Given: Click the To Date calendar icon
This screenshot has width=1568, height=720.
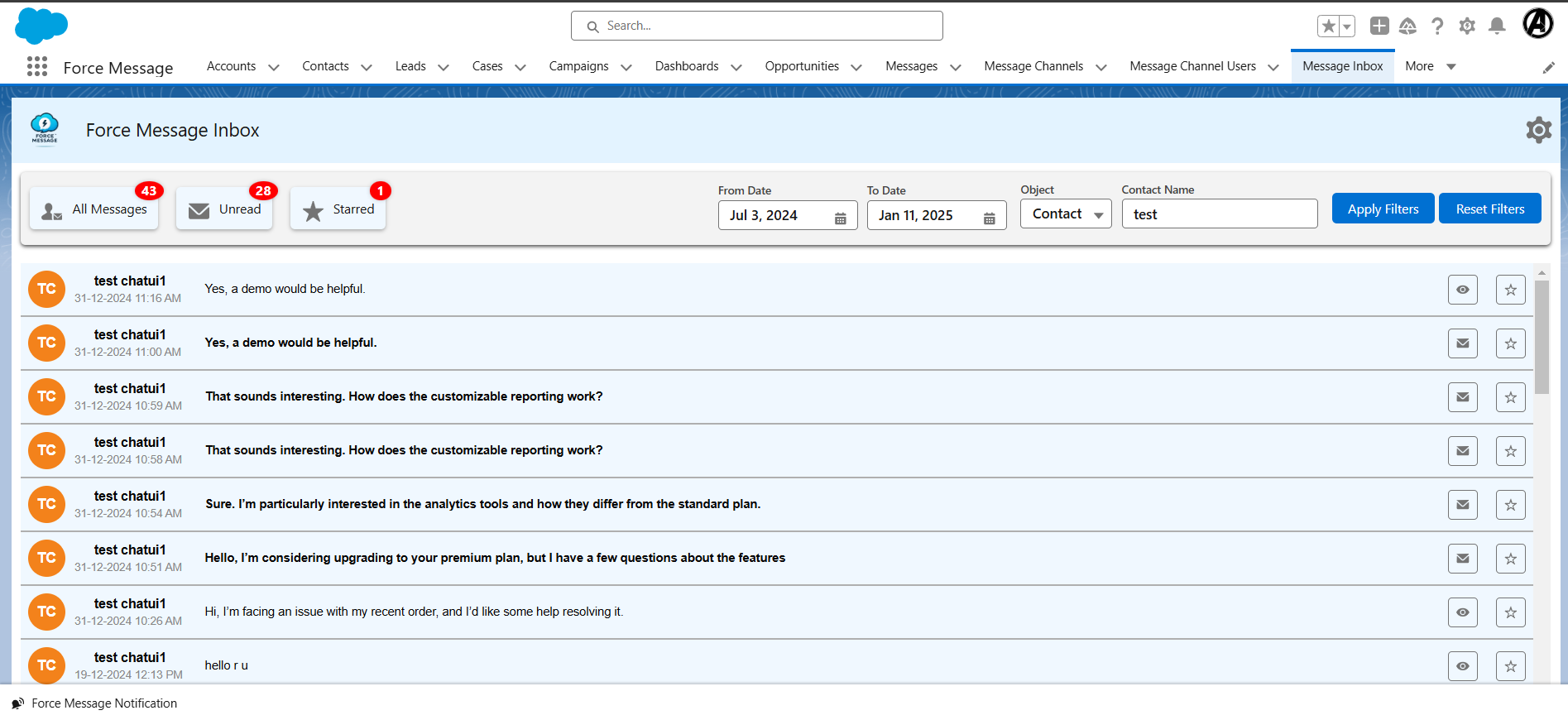Looking at the screenshot, I should [x=989, y=218].
